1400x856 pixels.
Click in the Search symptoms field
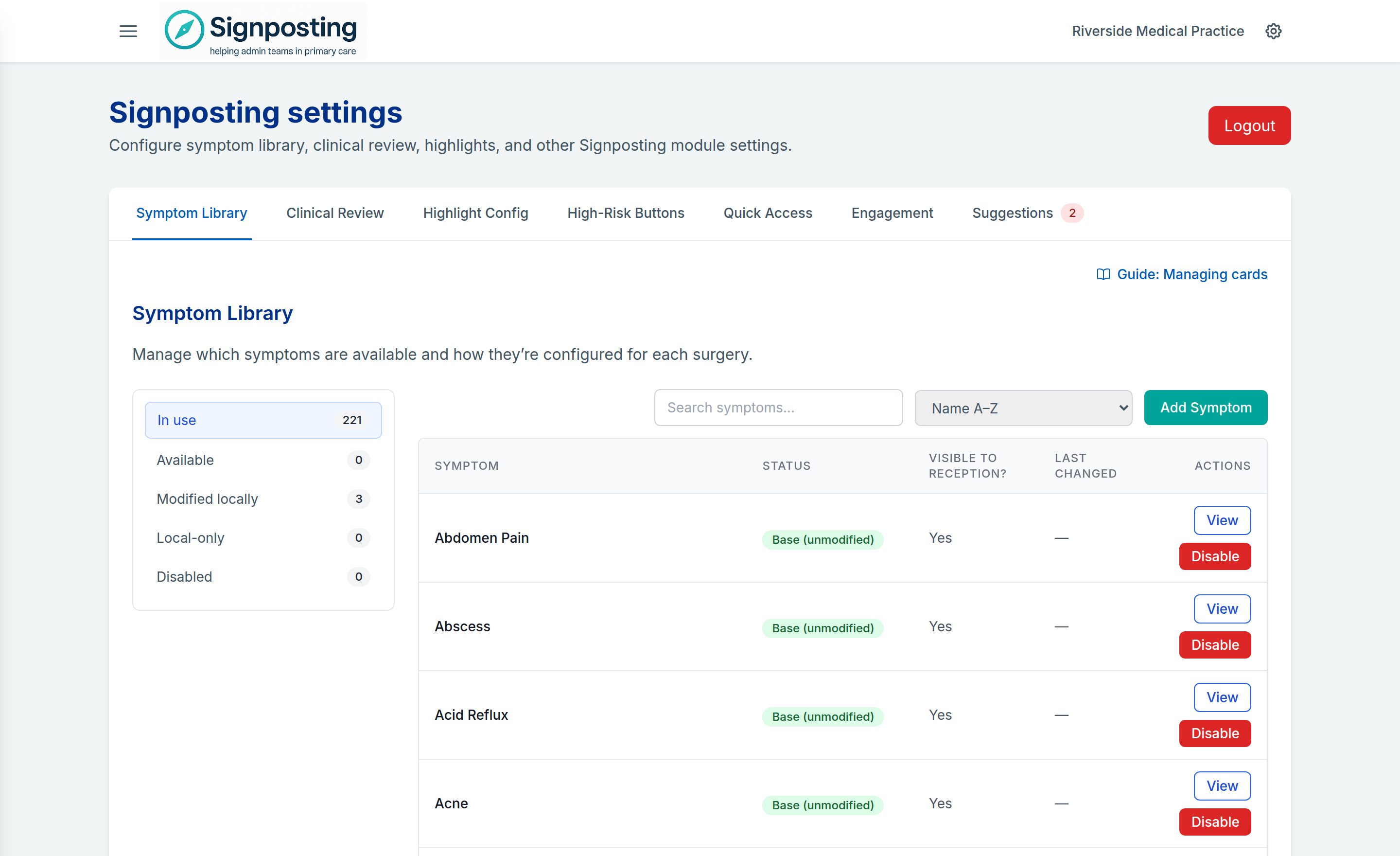coord(778,408)
